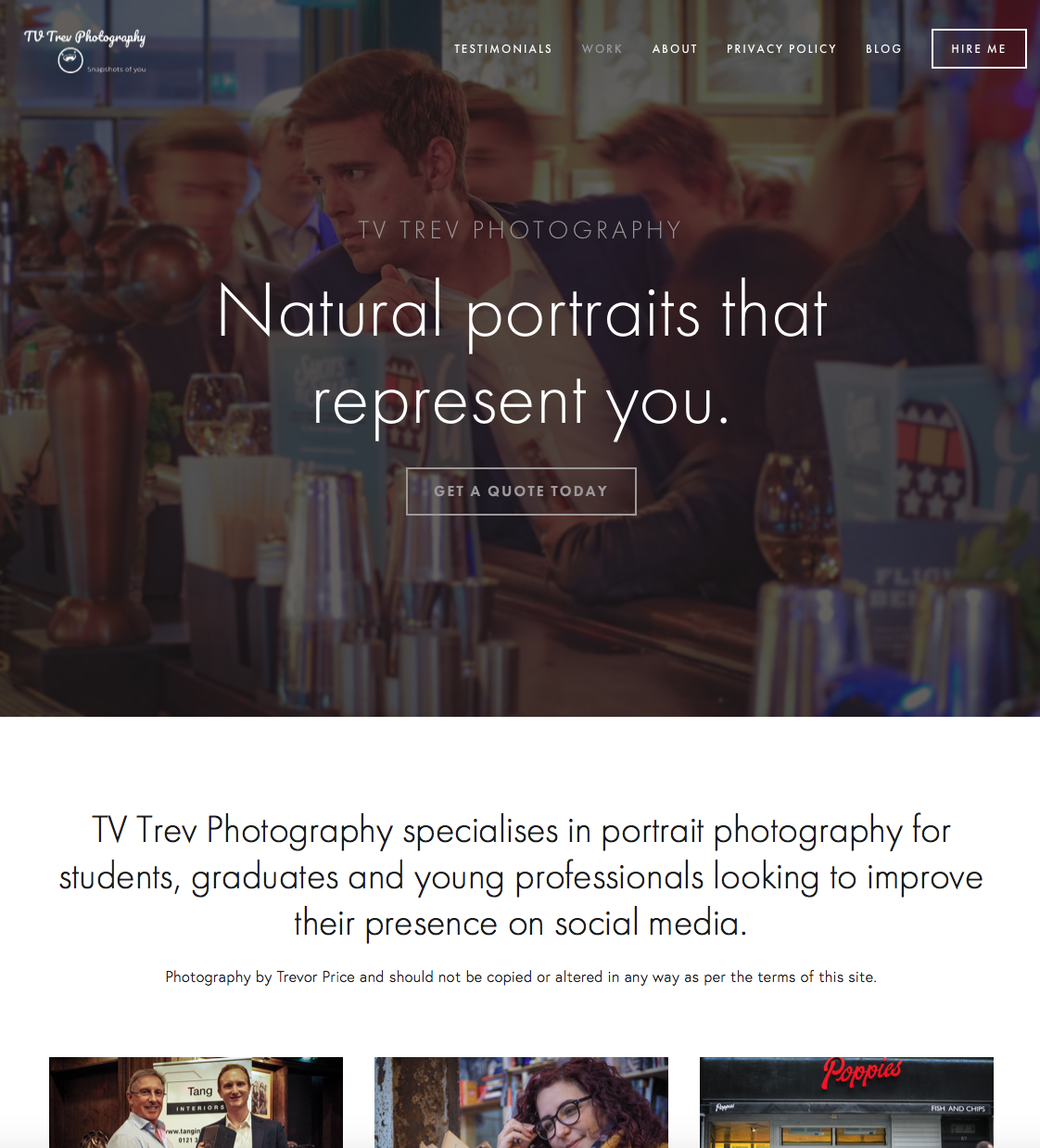Image resolution: width=1040 pixels, height=1148 pixels.
Task: Navigate to the Blog
Action: (x=883, y=49)
